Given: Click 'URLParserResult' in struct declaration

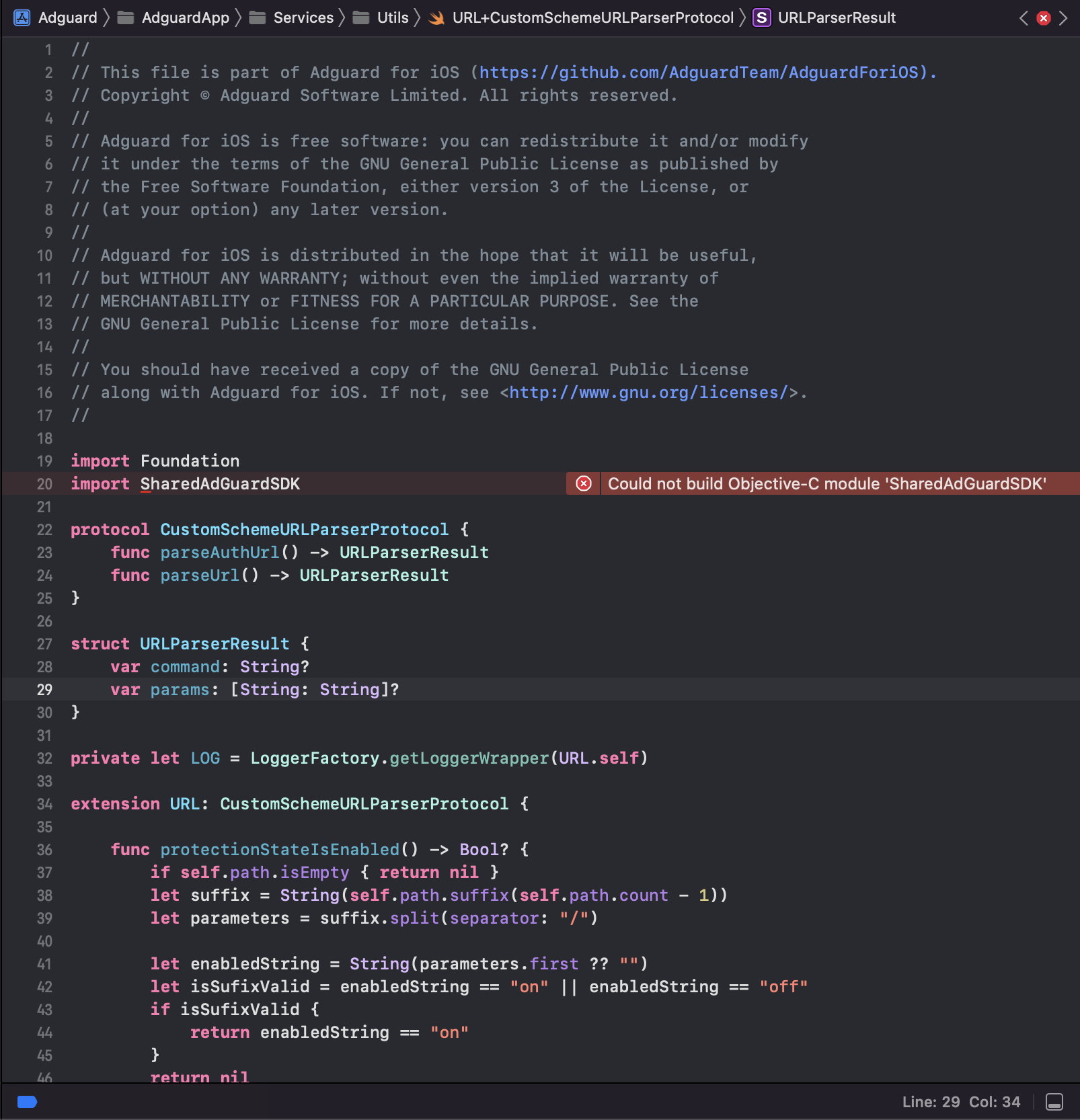Looking at the screenshot, I should pos(215,644).
